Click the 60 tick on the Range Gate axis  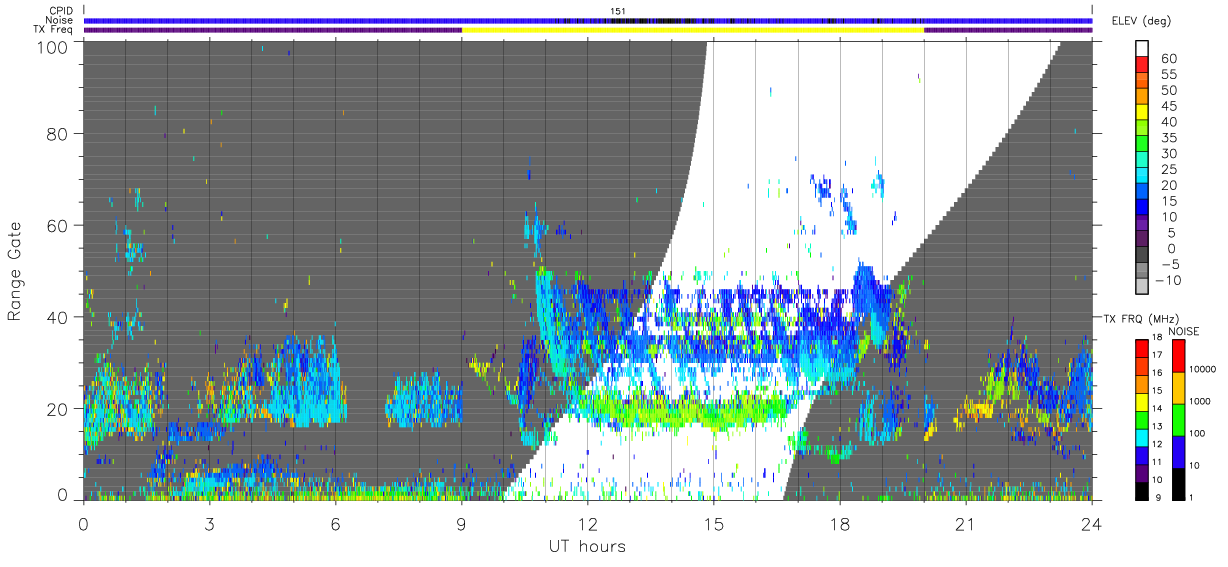(x=58, y=226)
